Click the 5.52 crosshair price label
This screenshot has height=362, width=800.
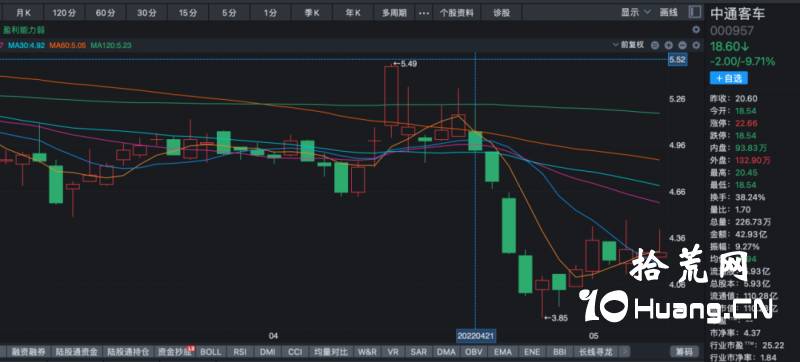(679, 60)
